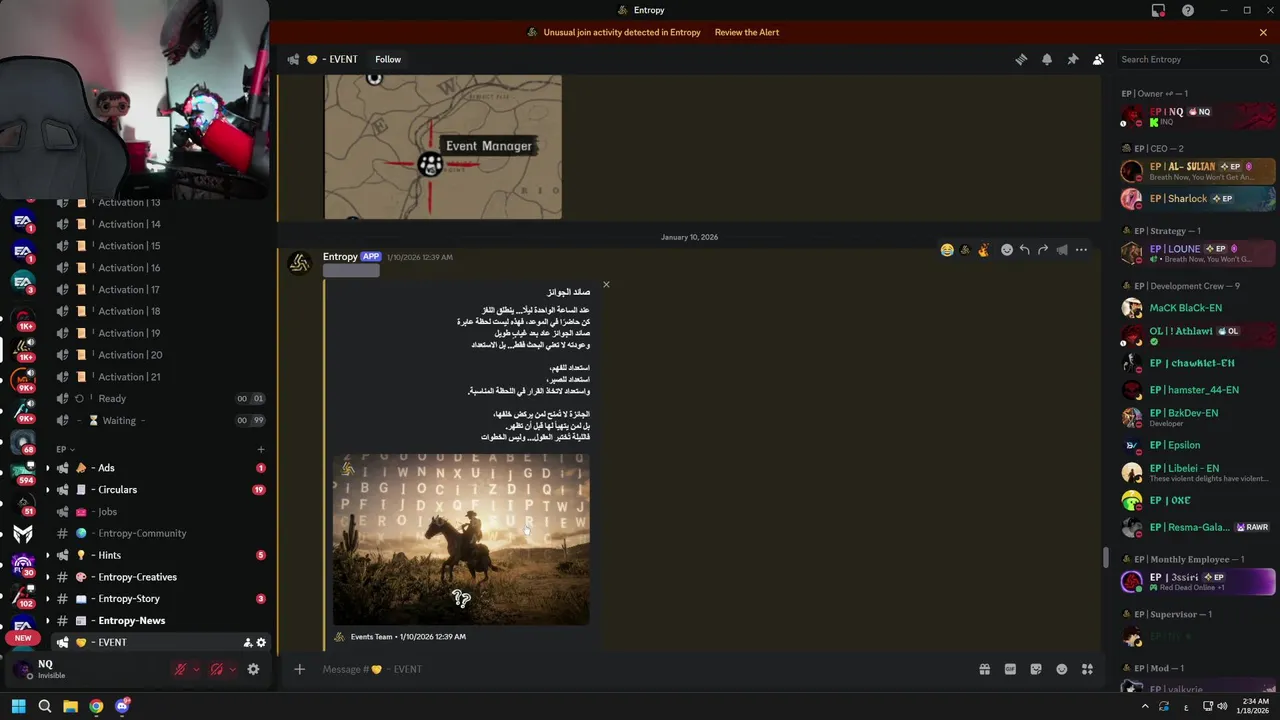
Task: Reply to the Entropy message
Action: (x=1025, y=250)
